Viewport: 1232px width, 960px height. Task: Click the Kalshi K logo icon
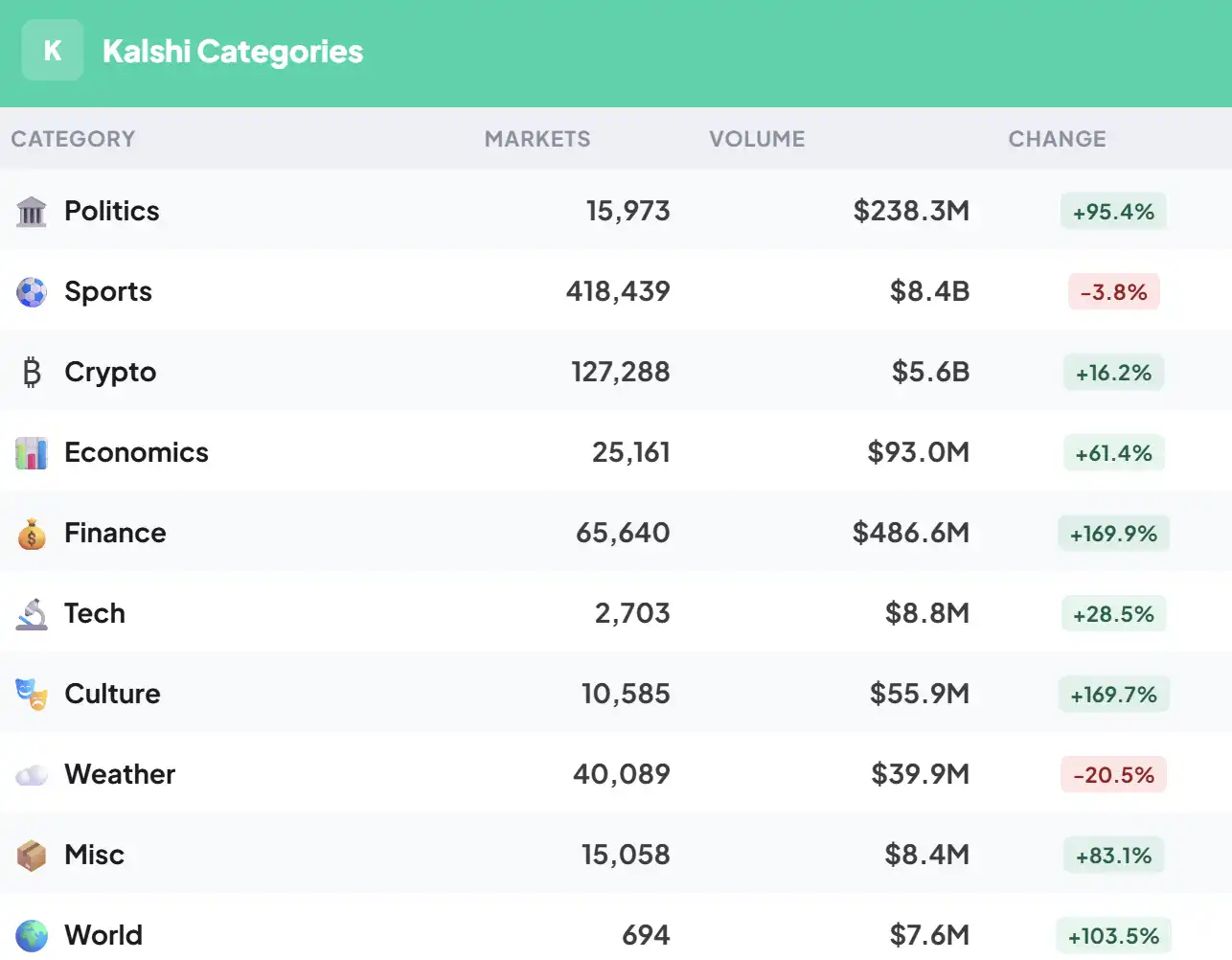(x=53, y=50)
